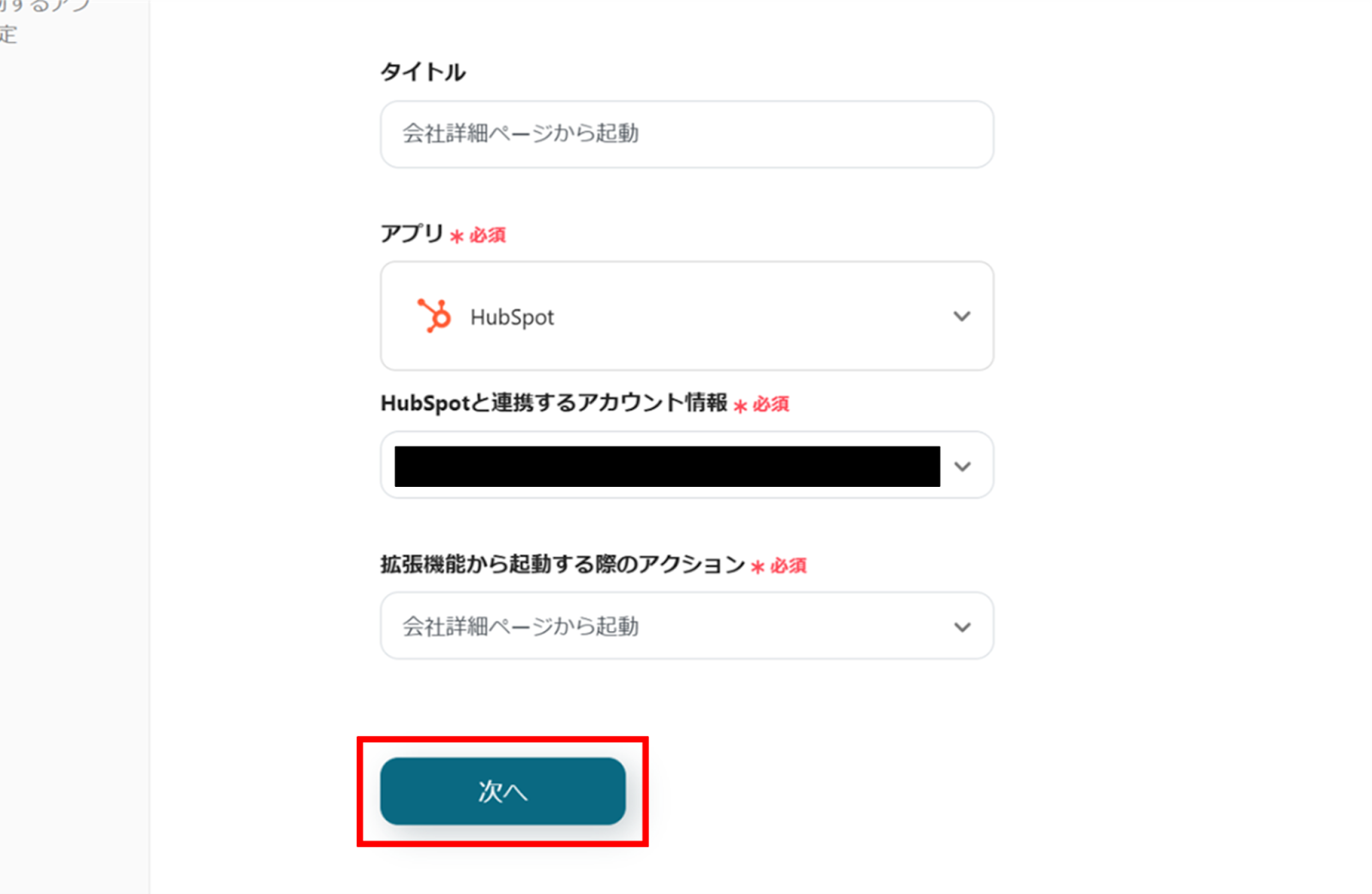Expand the 拡張機能 action dropdown chevron
Viewport: 1372px width, 894px height.
pyautogui.click(x=962, y=627)
